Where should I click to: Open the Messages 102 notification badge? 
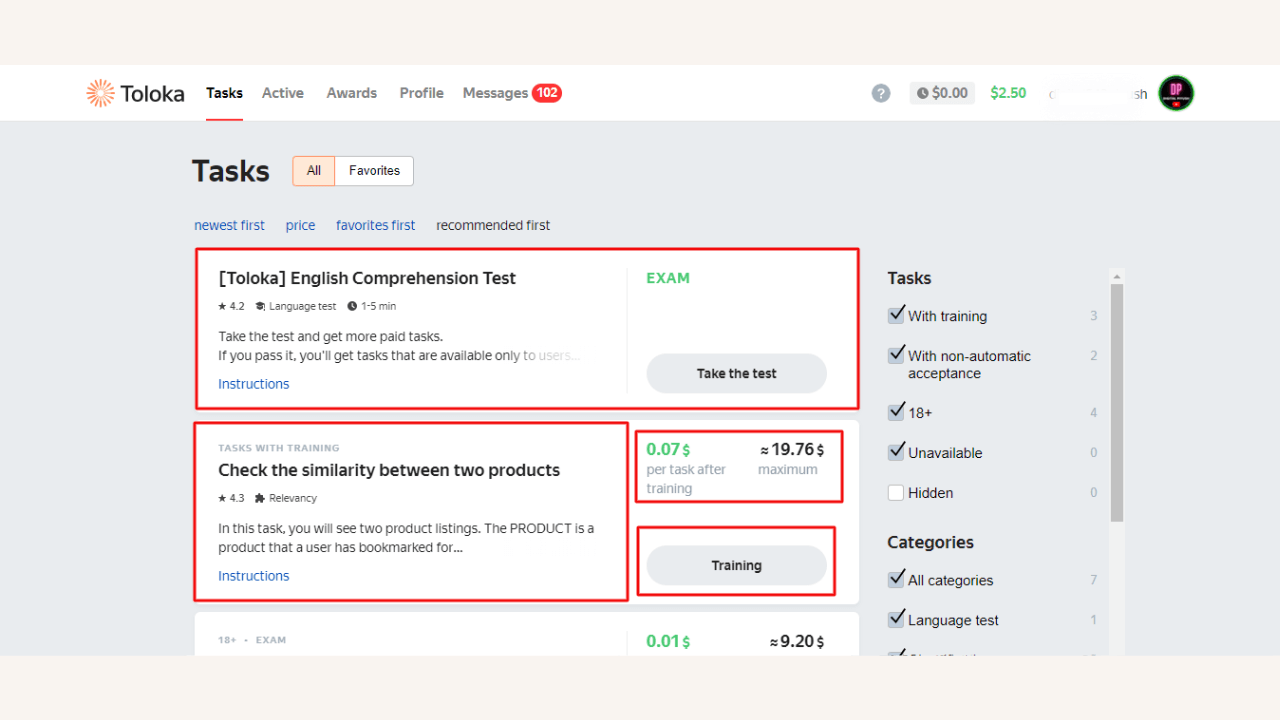(x=547, y=93)
